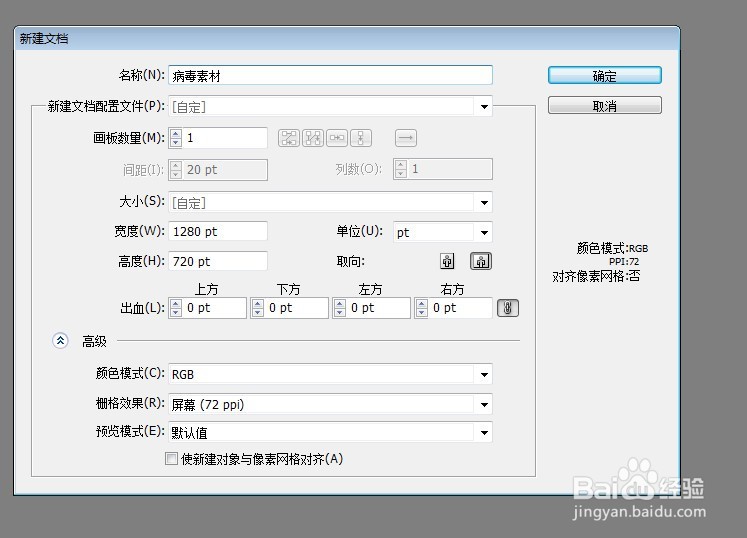Click the 画板数量 value field
Viewport: 747px width, 538px height.
point(225,138)
